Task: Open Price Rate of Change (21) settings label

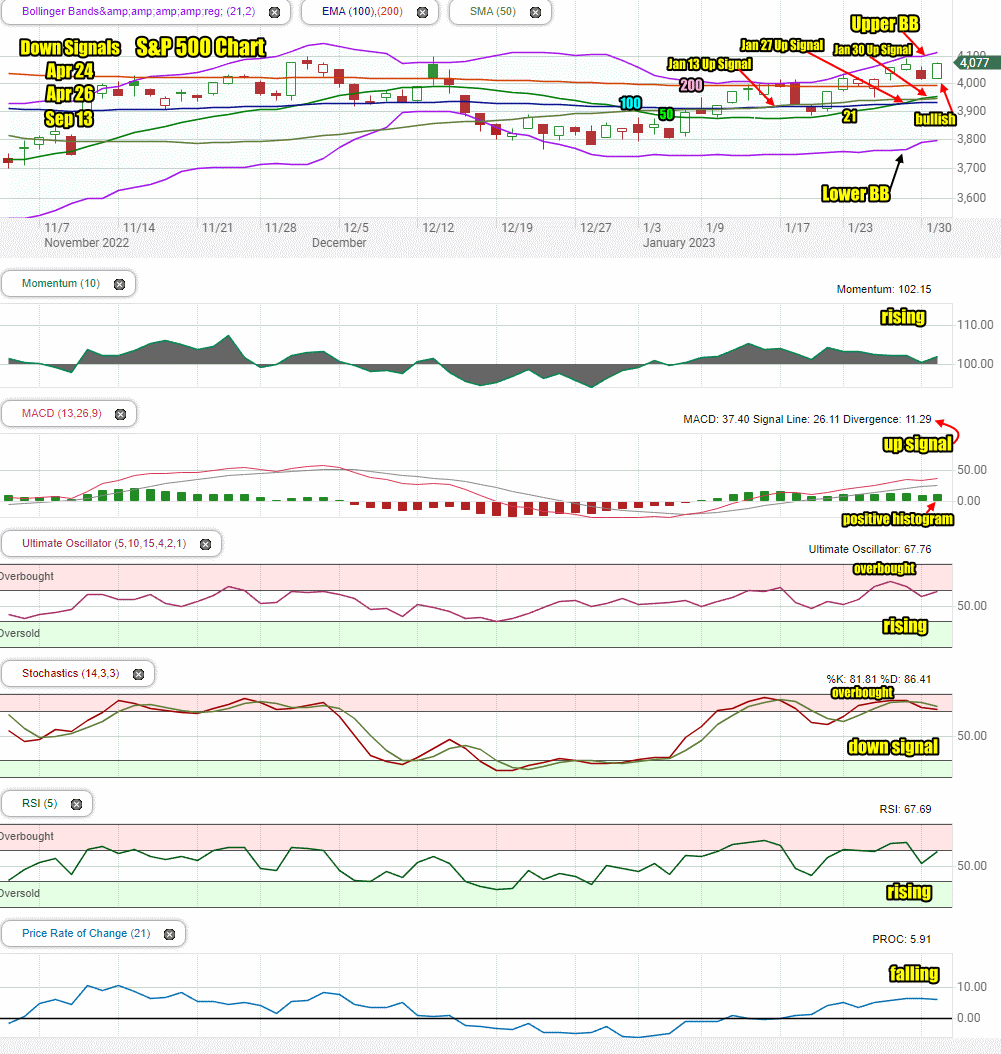Action: (x=86, y=933)
